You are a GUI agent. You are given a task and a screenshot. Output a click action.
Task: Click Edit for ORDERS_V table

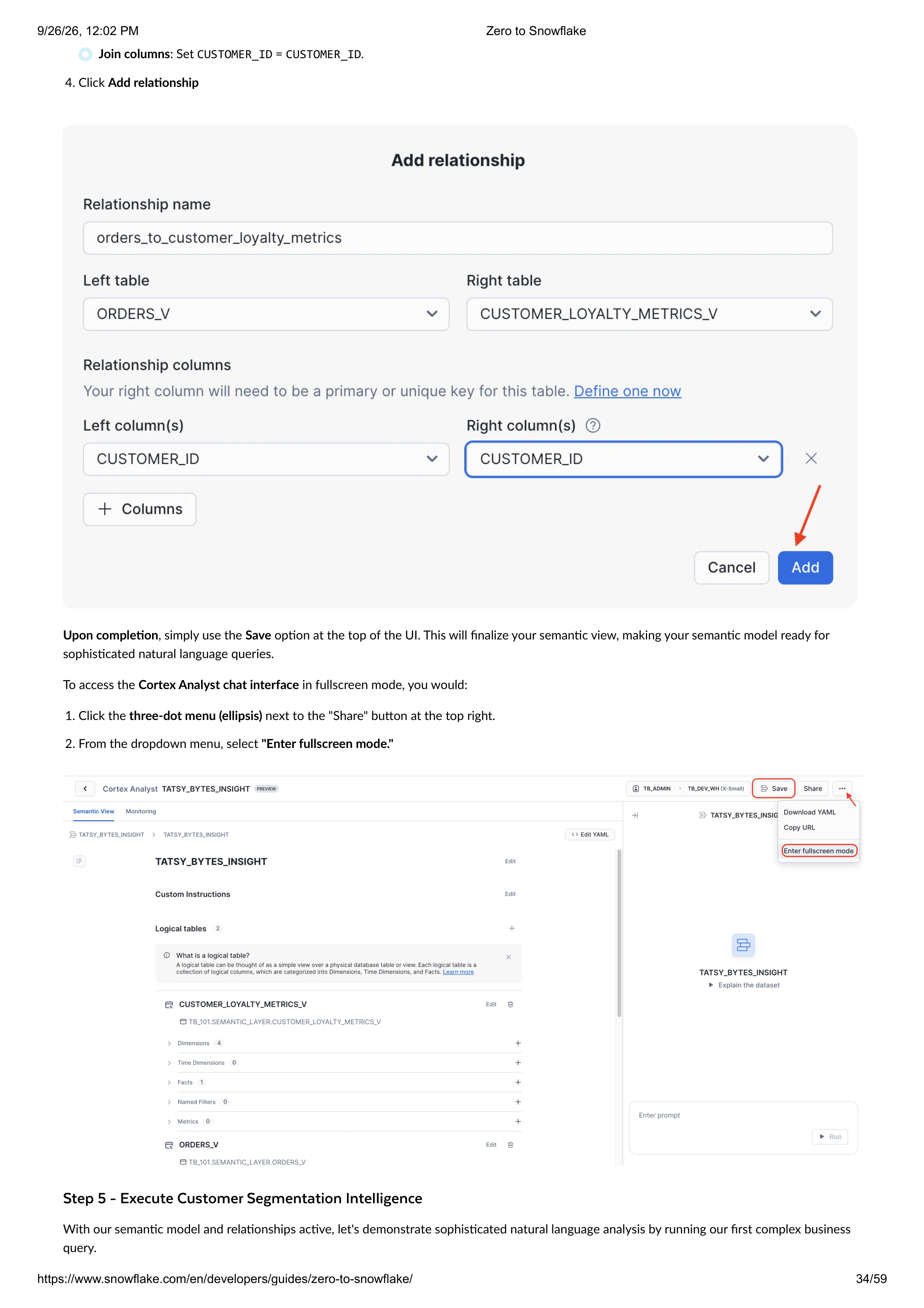pyautogui.click(x=491, y=1145)
